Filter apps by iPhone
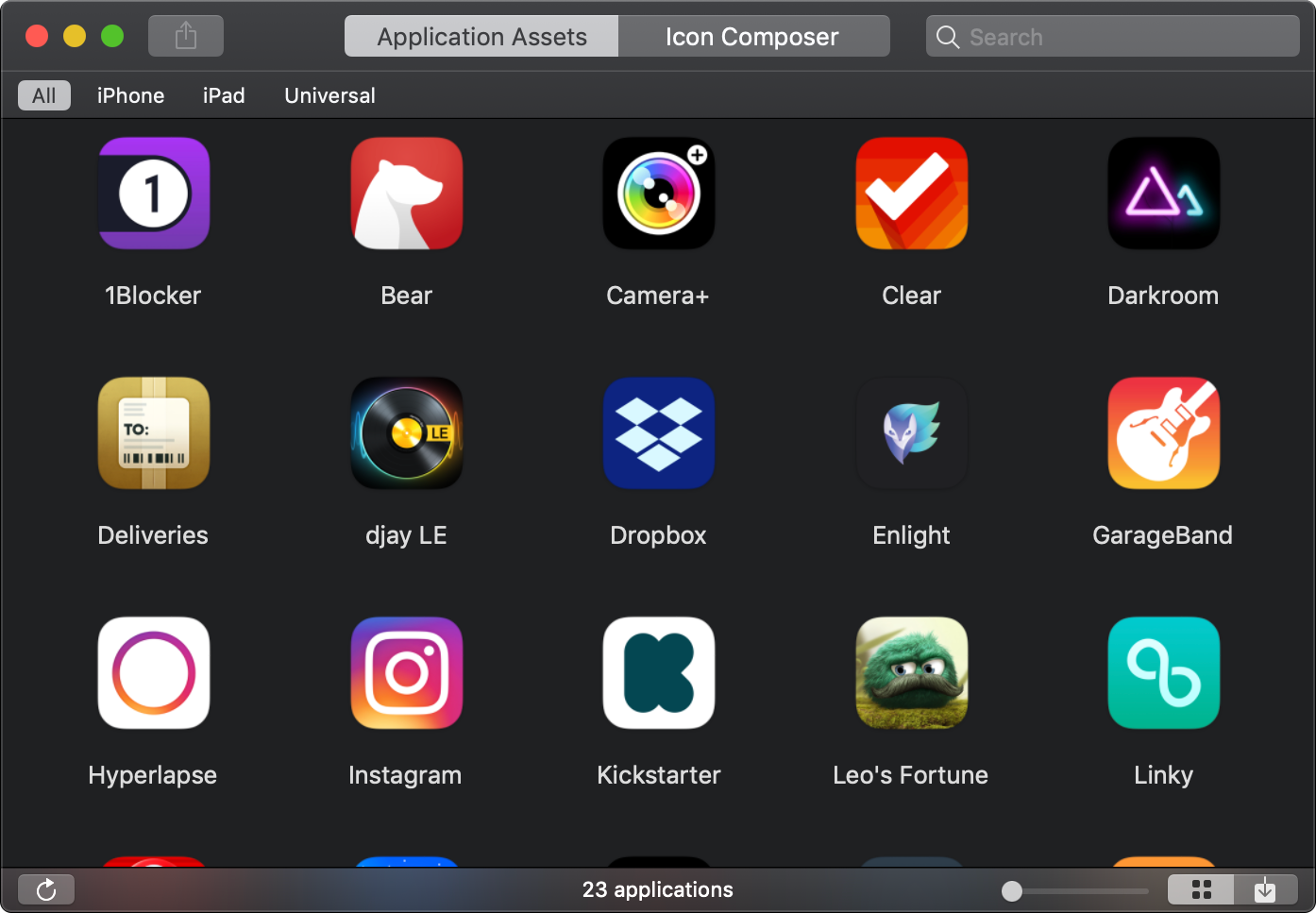 pyautogui.click(x=130, y=95)
